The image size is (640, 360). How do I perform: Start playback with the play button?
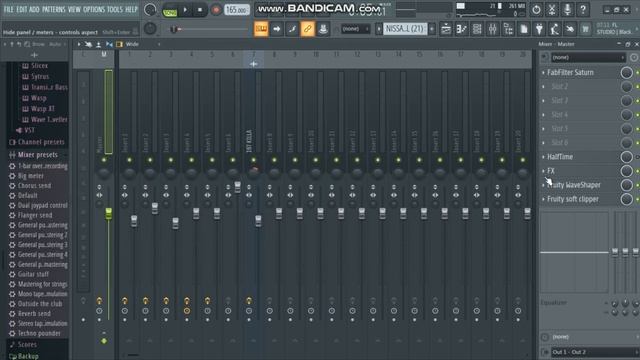(x=185, y=9)
